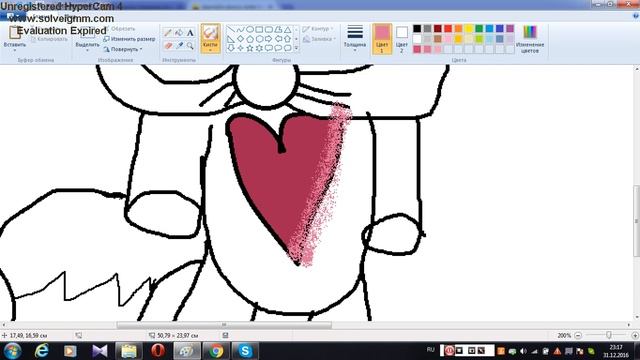640x360 pixels.
Task: Expand the shapes gallery more arrow
Action: tap(296, 48)
